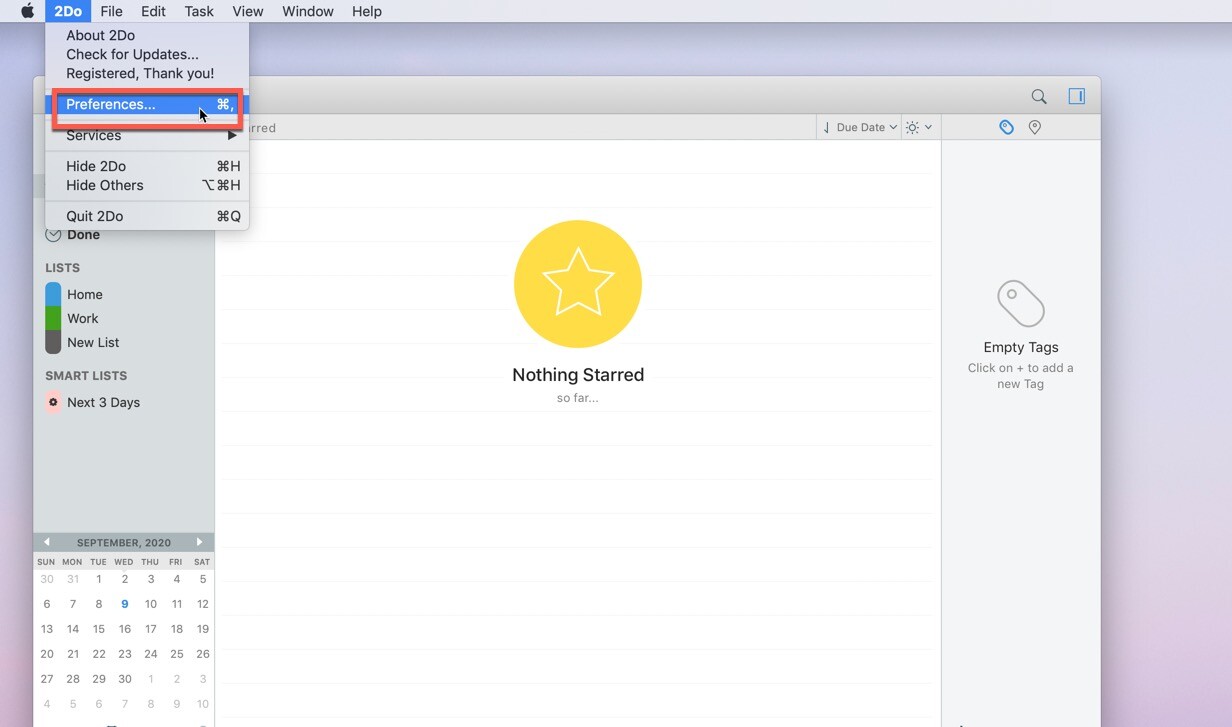Click the SMART LISTS section header

tap(86, 376)
